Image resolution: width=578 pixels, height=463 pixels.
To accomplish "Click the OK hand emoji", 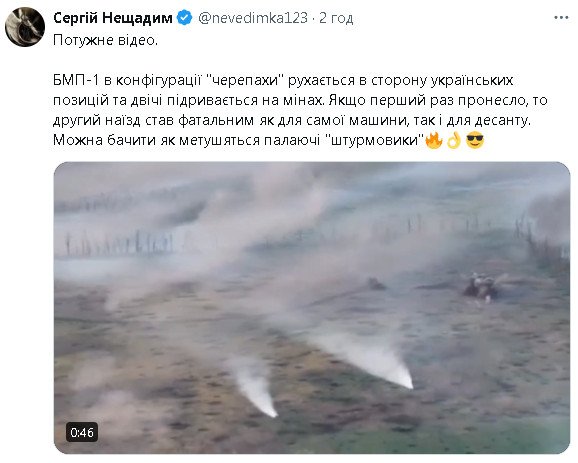I will point(454,140).
